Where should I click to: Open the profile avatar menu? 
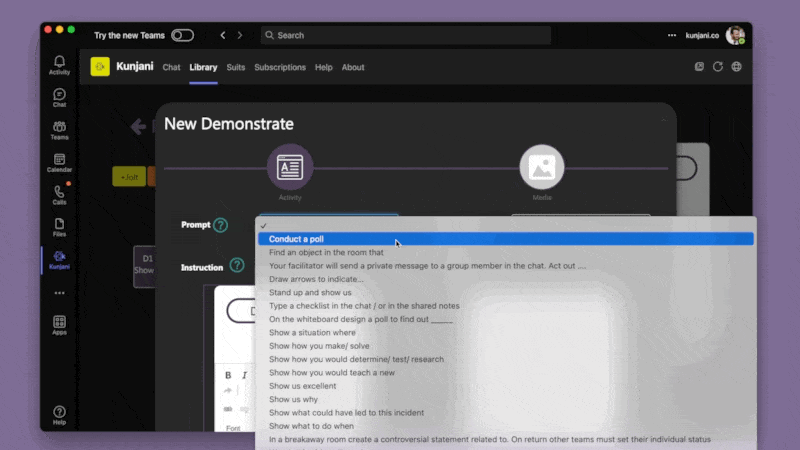point(735,35)
